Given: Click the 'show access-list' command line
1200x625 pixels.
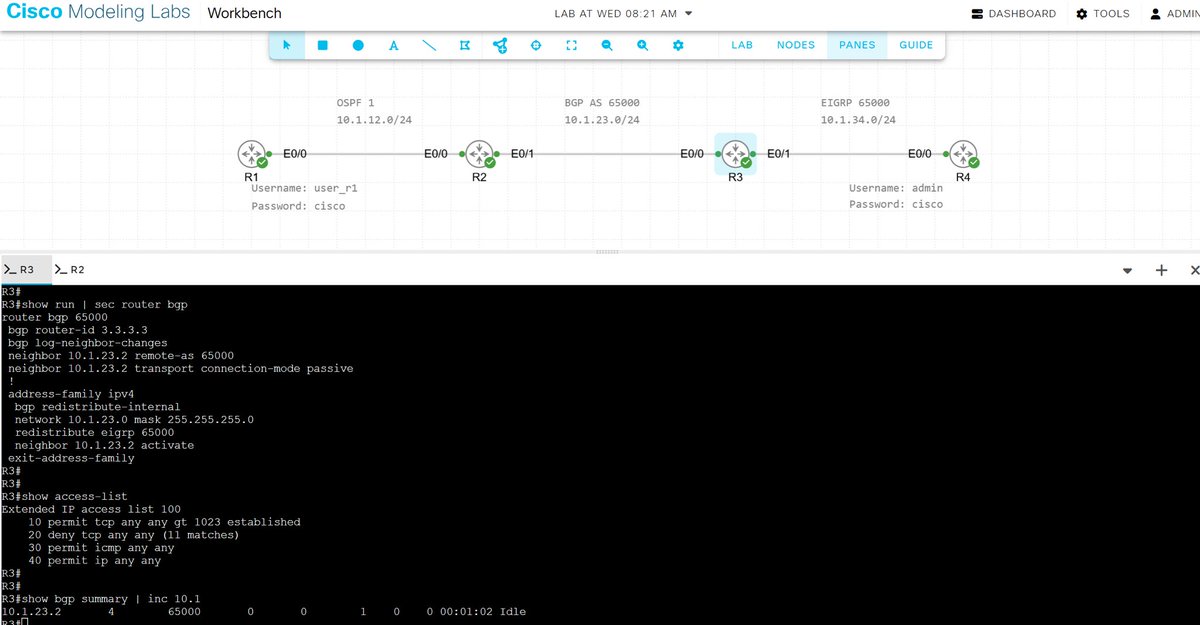Looking at the screenshot, I should (65, 496).
